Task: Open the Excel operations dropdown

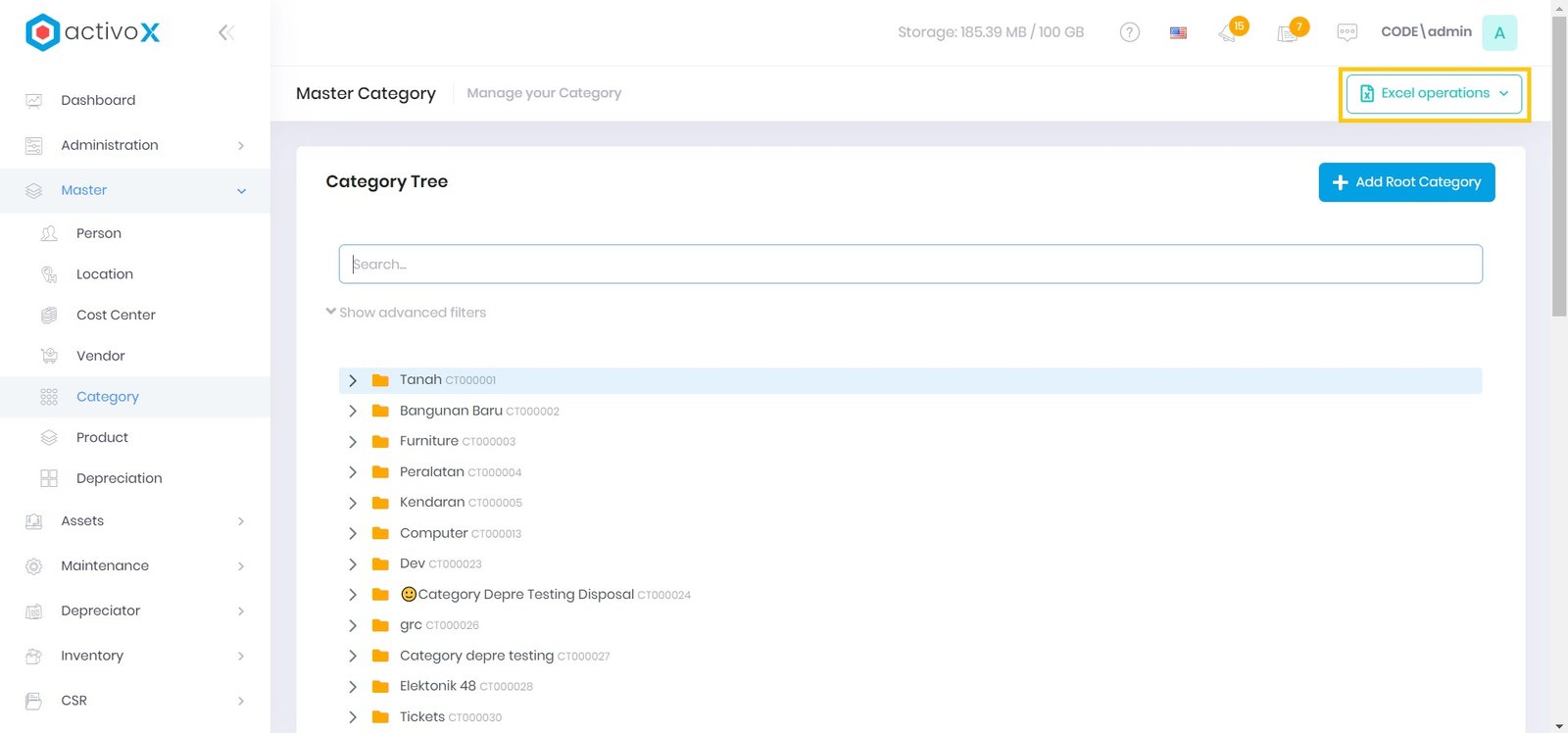Action: click(x=1434, y=94)
